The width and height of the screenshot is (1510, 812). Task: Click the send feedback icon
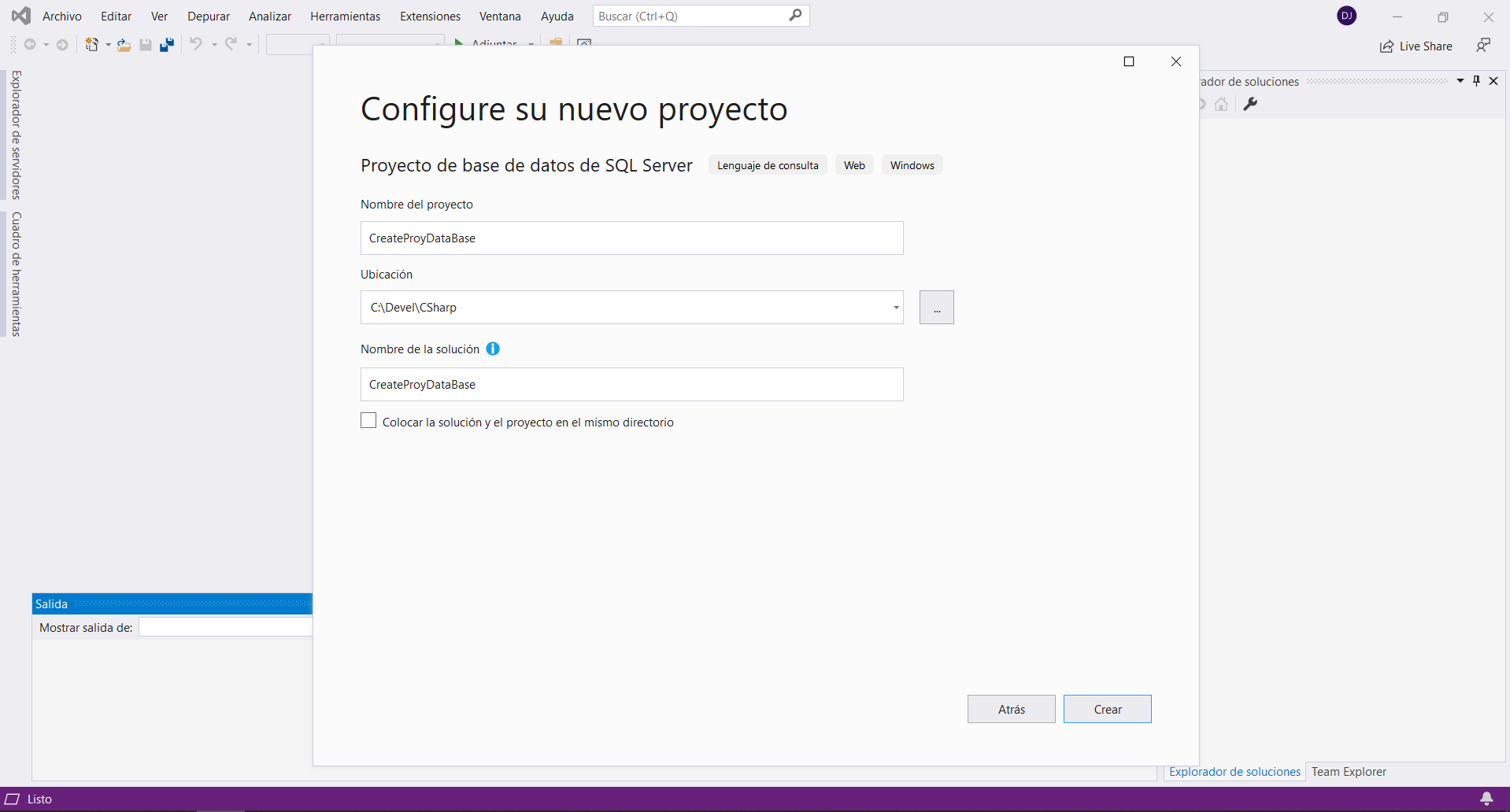tap(1483, 46)
